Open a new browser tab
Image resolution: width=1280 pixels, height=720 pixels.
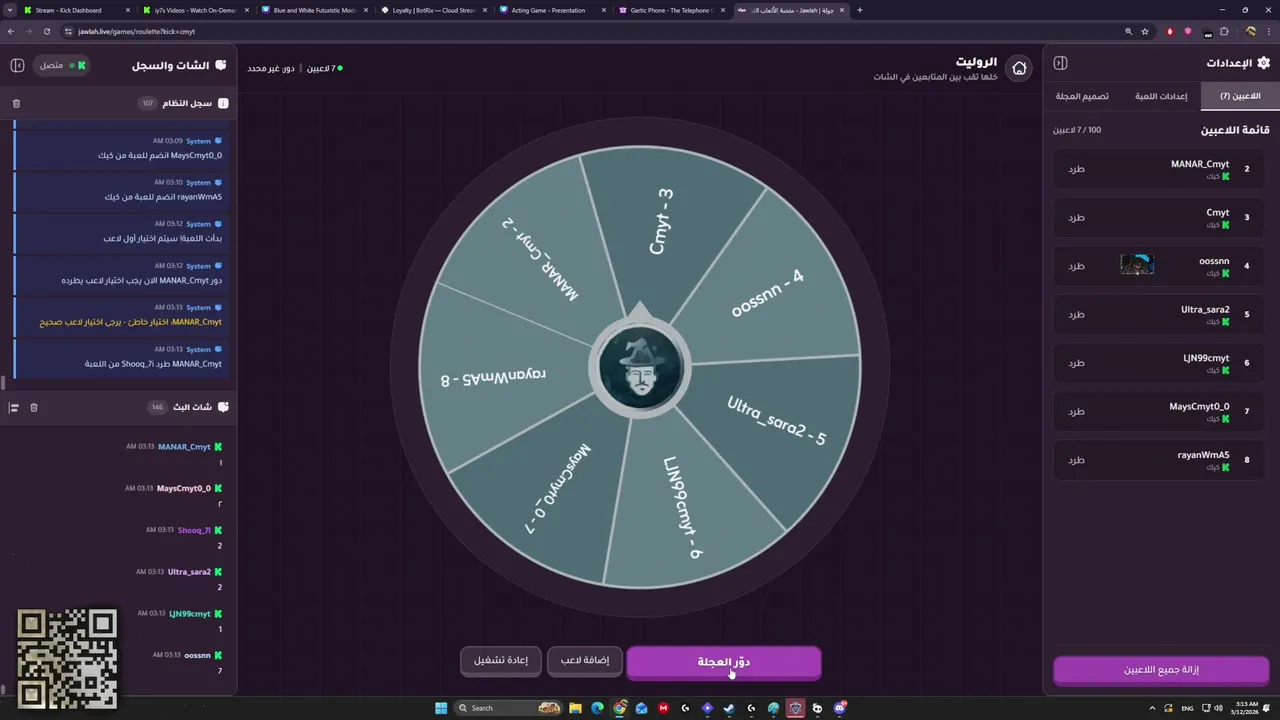point(859,10)
